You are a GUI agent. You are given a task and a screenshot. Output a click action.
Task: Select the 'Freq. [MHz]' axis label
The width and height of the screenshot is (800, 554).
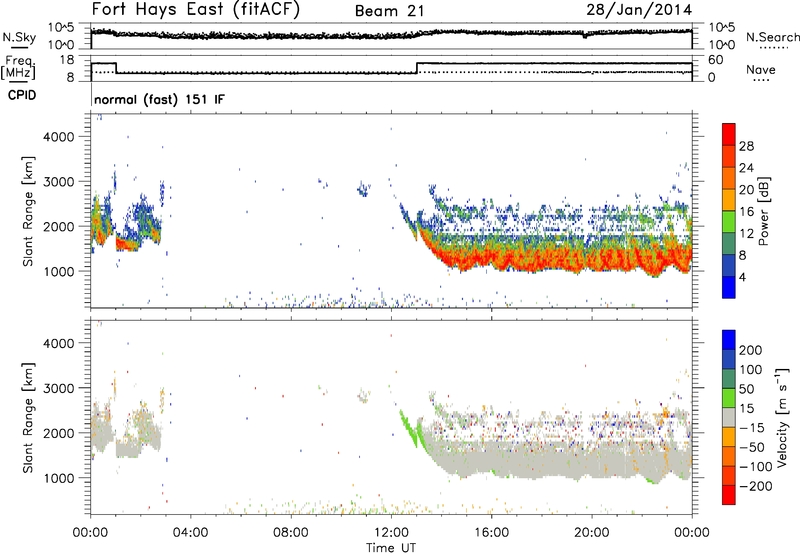(18, 68)
